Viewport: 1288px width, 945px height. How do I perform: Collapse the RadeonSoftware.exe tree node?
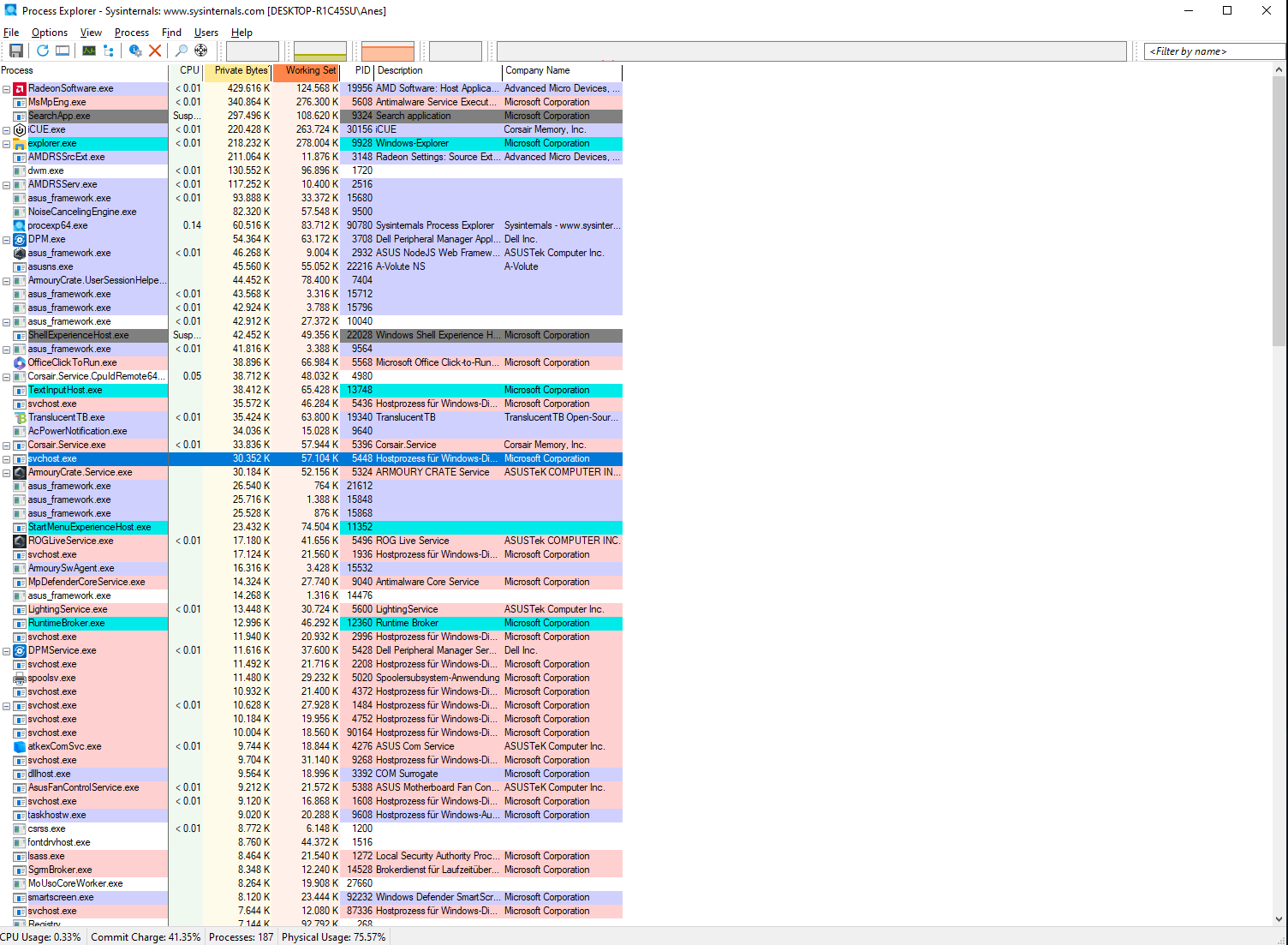click(x=6, y=88)
